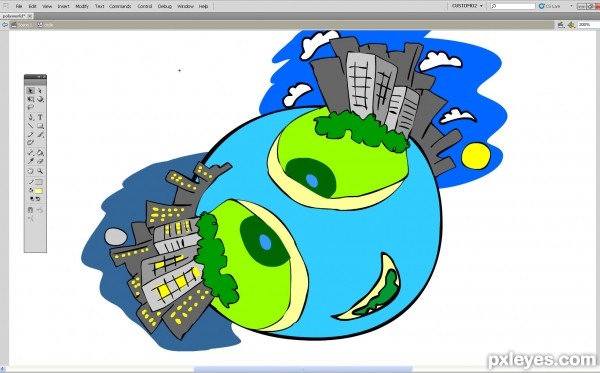Click the Black and White colors icon
Viewport: 600px width, 373px height.
coord(31,199)
